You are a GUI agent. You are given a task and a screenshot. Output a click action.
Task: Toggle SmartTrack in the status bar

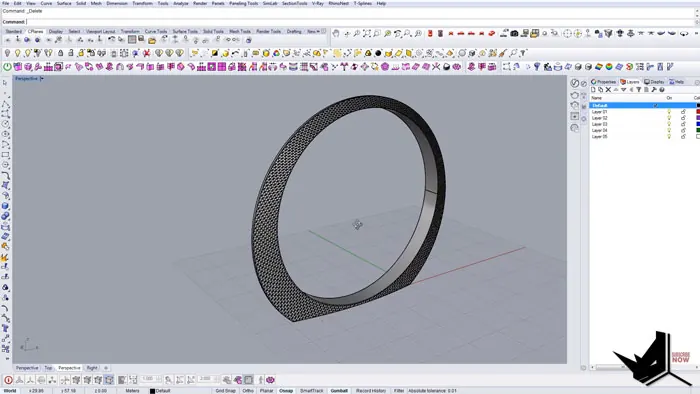tap(312, 390)
